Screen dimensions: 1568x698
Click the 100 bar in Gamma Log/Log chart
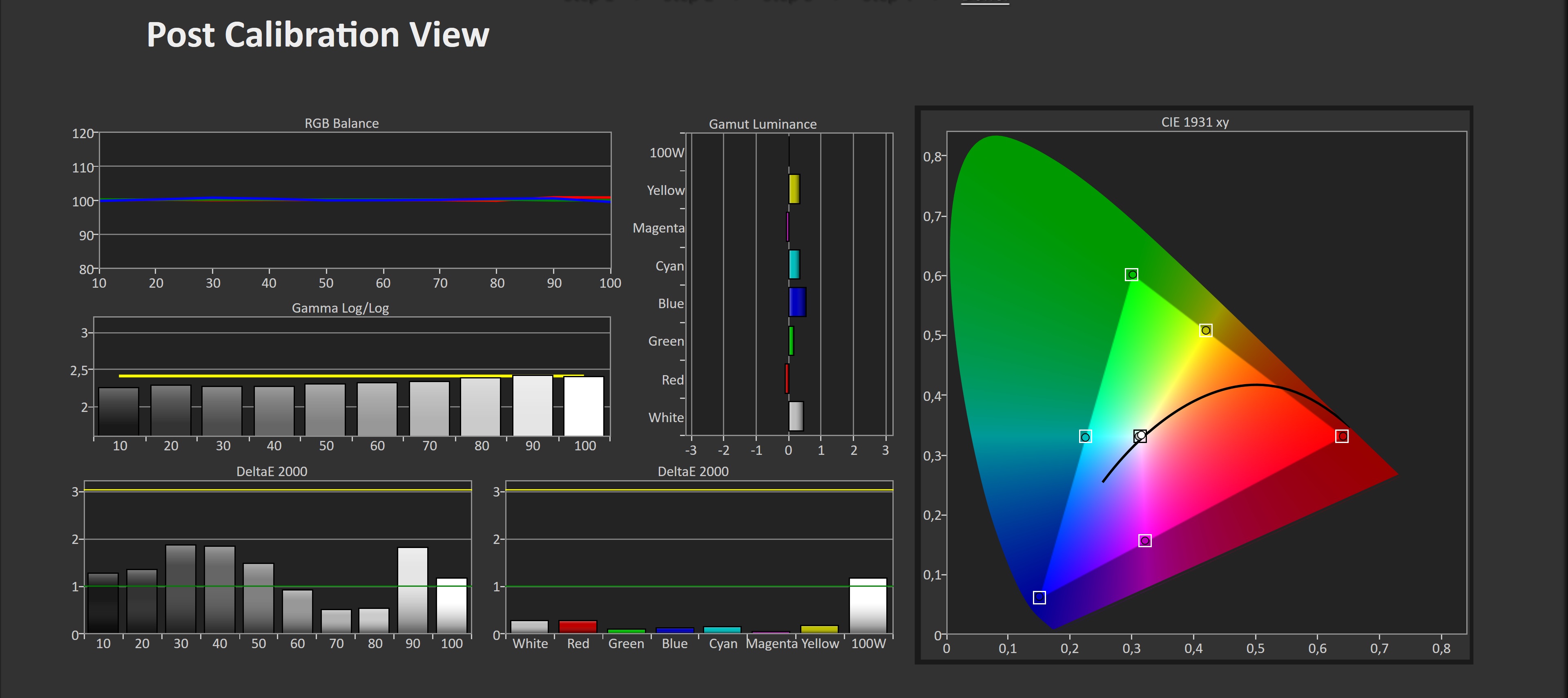click(584, 406)
